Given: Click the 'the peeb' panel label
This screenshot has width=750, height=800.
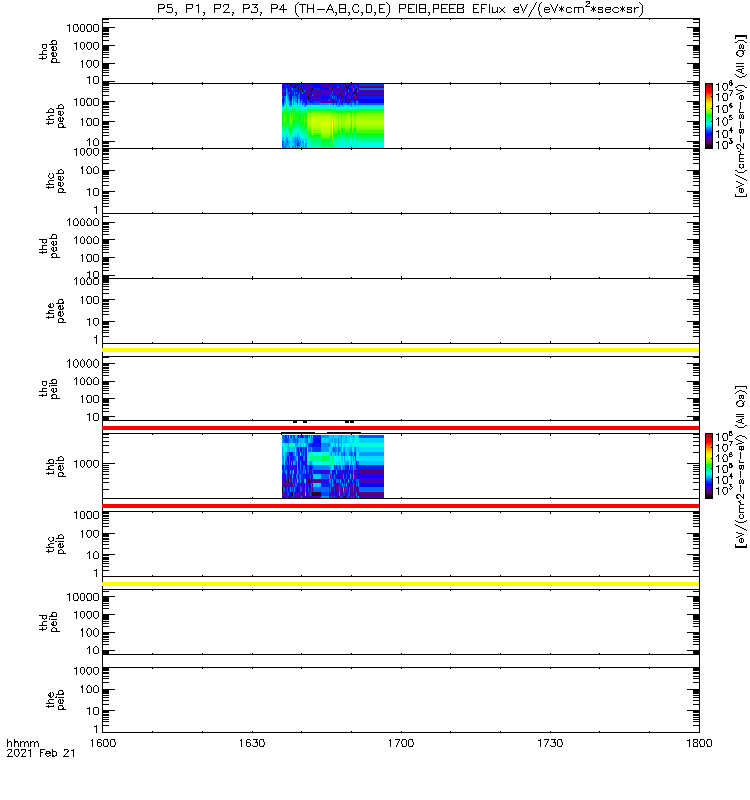Looking at the screenshot, I should click(x=55, y=311).
